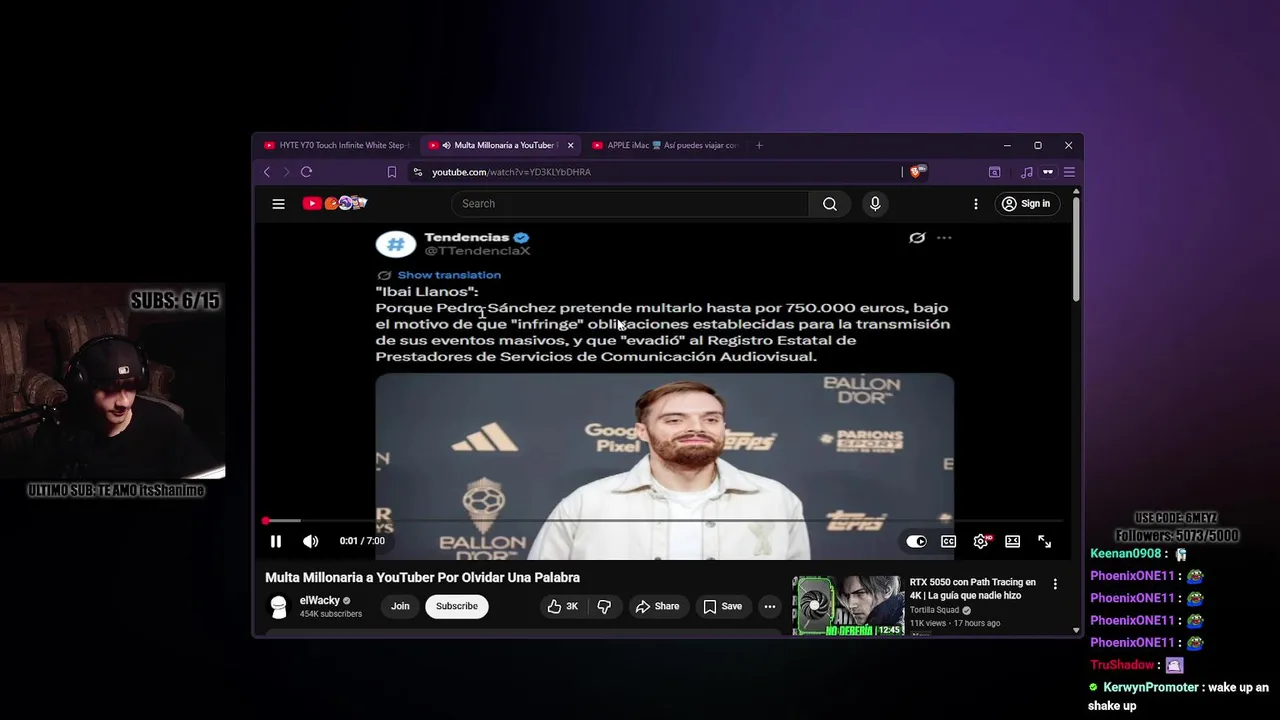Like the video with the thumbs up button
The width and height of the screenshot is (1280, 720).
pos(562,606)
